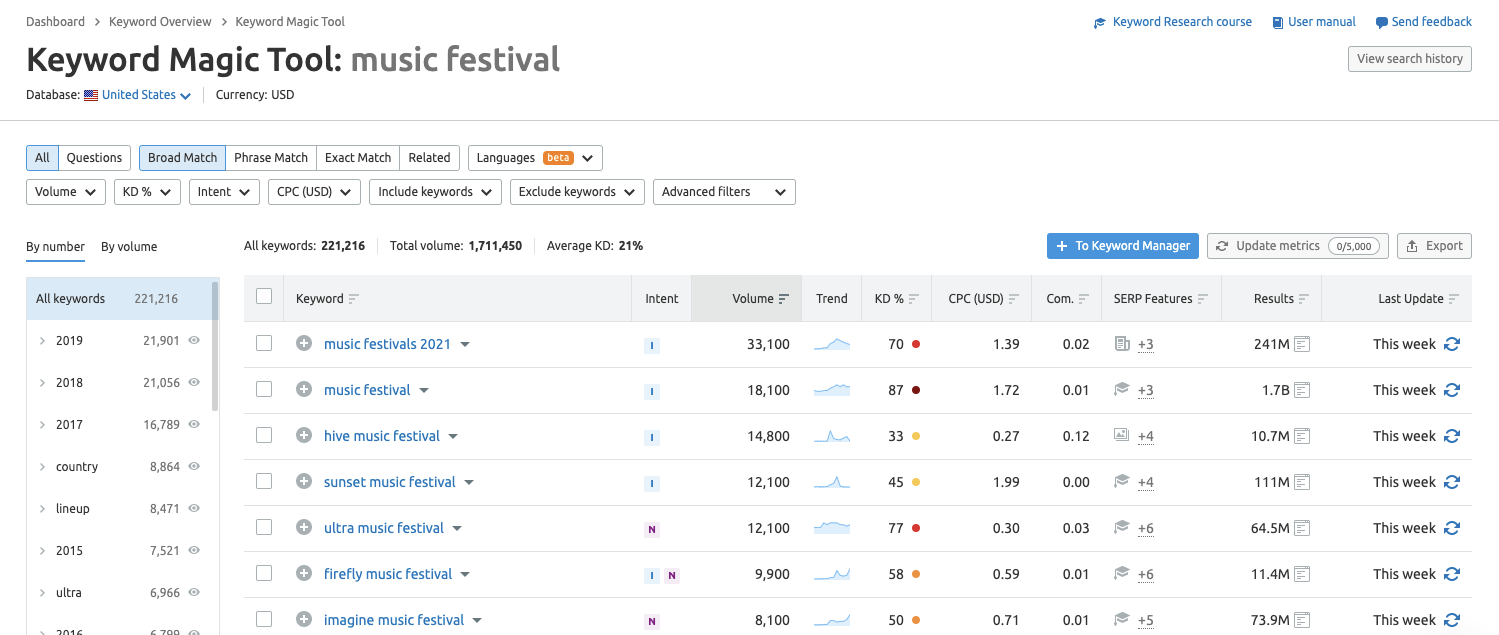Click the refresh icon for music festivals 2021
Screen dimensions: 1499x635
1452,344
